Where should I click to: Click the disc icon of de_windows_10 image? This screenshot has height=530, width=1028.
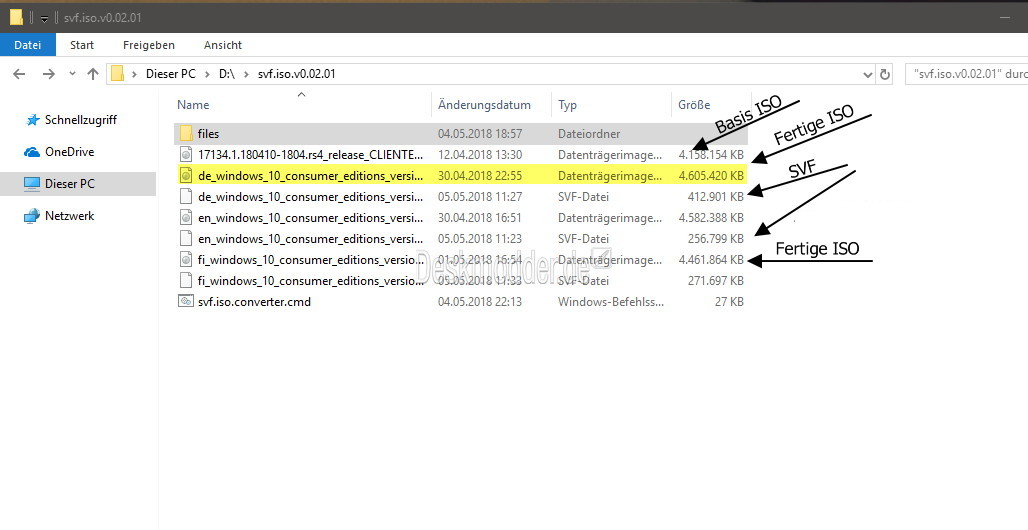[186, 176]
